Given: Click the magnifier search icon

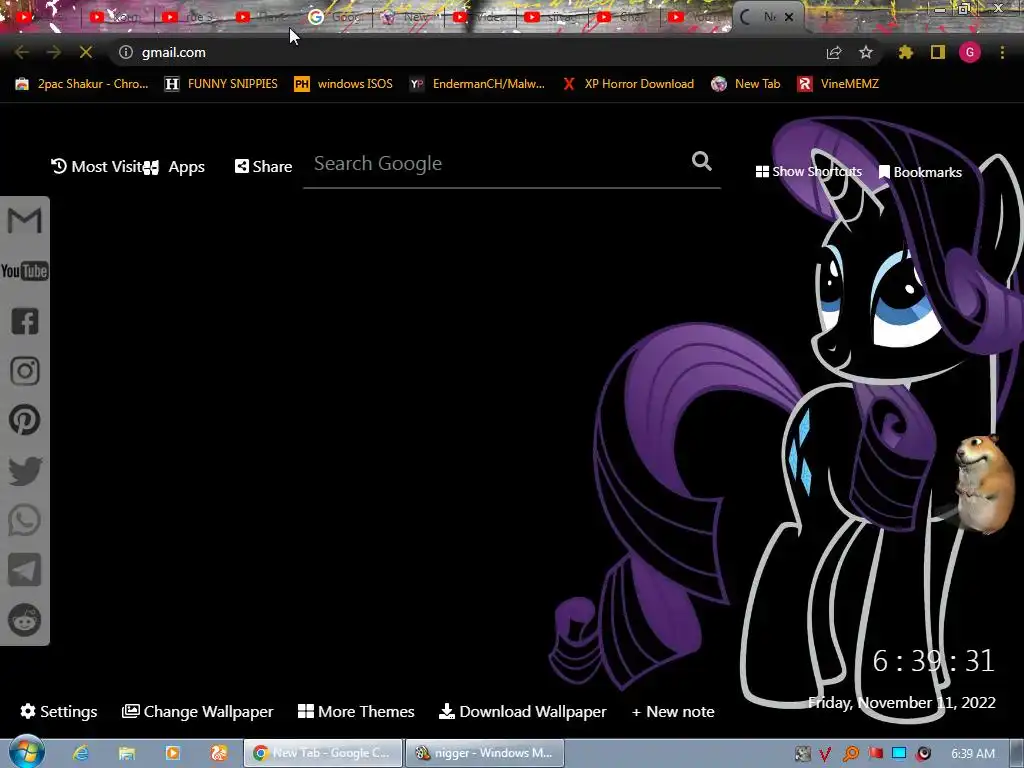Looking at the screenshot, I should [x=701, y=161].
